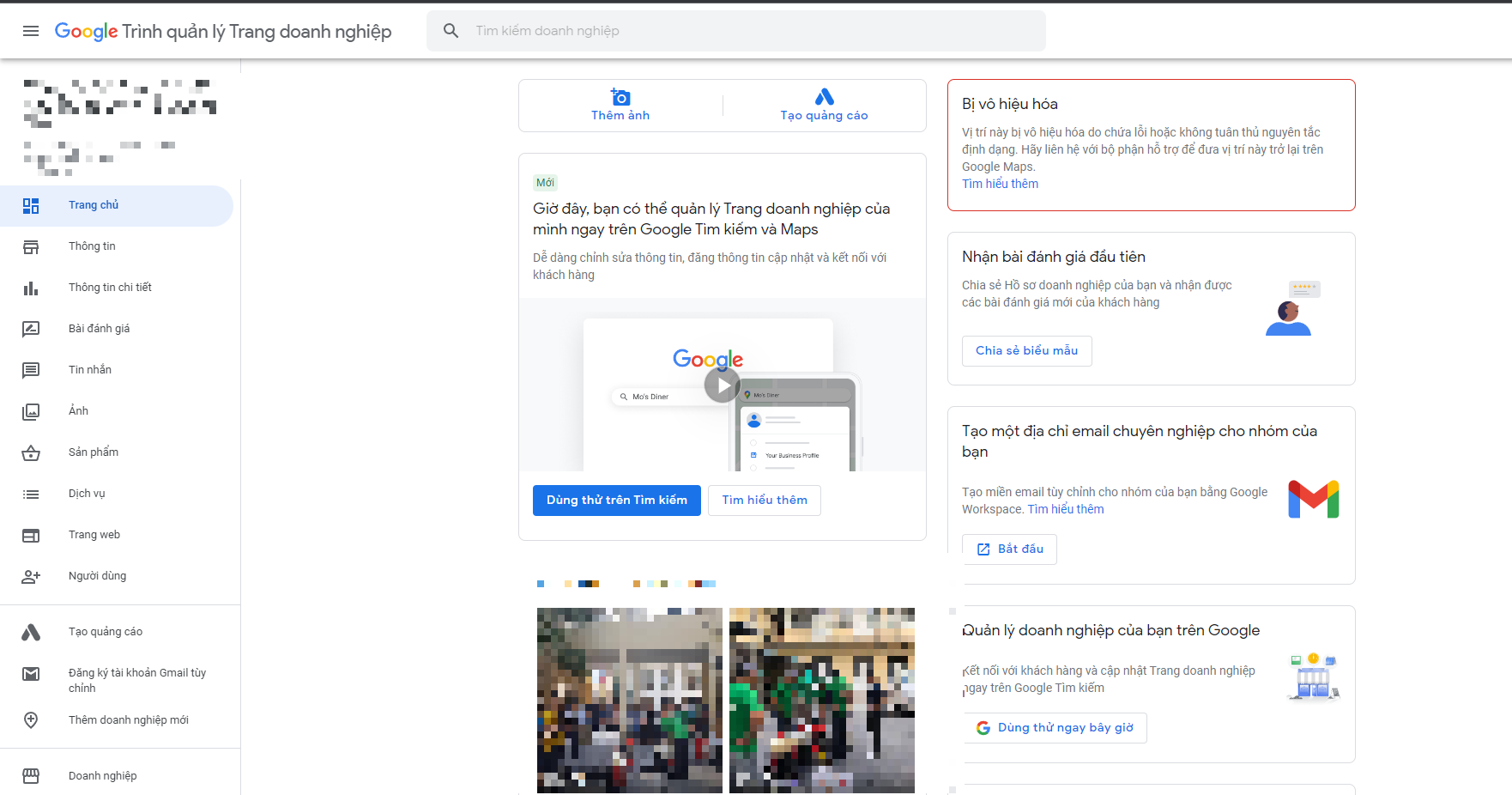Click the Dịch vụ list icon

[x=31, y=494]
